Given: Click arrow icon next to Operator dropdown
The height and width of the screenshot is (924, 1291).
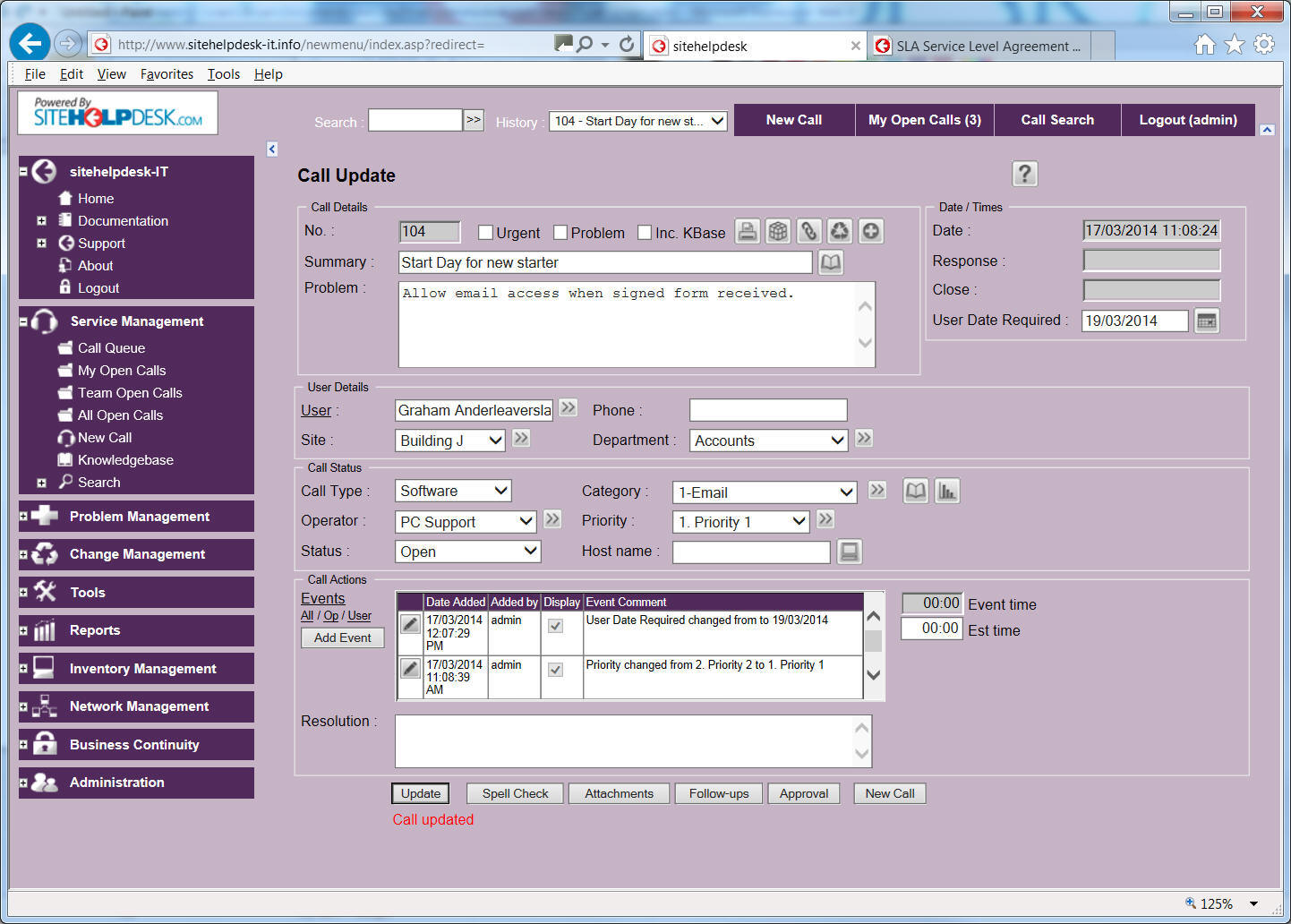Looking at the screenshot, I should [552, 519].
